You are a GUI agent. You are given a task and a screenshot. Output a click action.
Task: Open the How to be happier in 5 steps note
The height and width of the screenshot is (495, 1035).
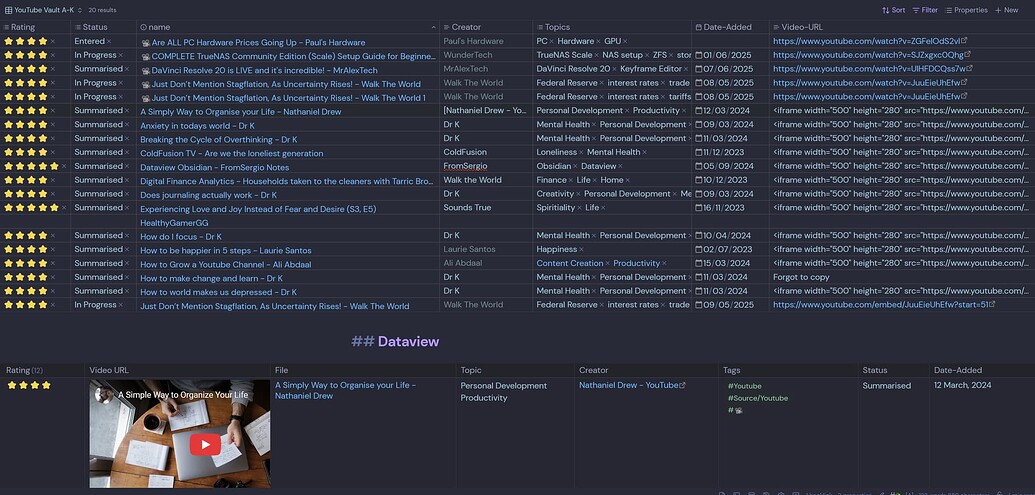click(226, 250)
